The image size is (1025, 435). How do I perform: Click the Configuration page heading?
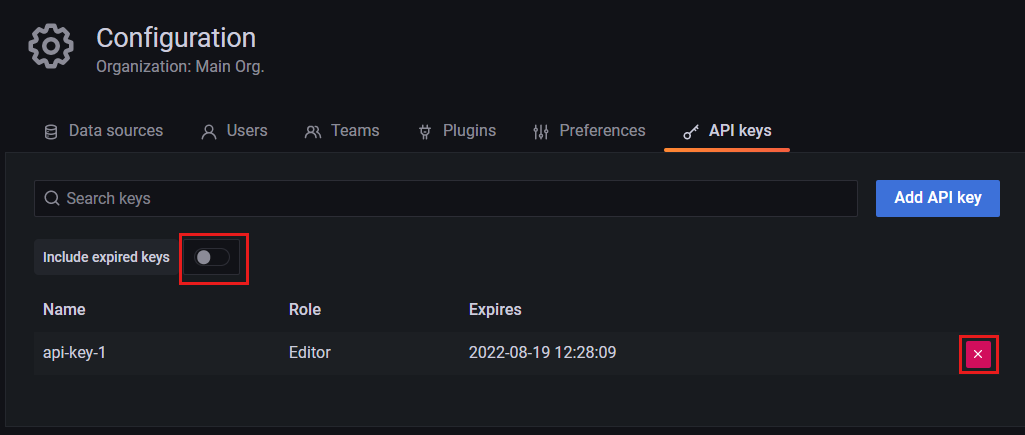point(176,38)
